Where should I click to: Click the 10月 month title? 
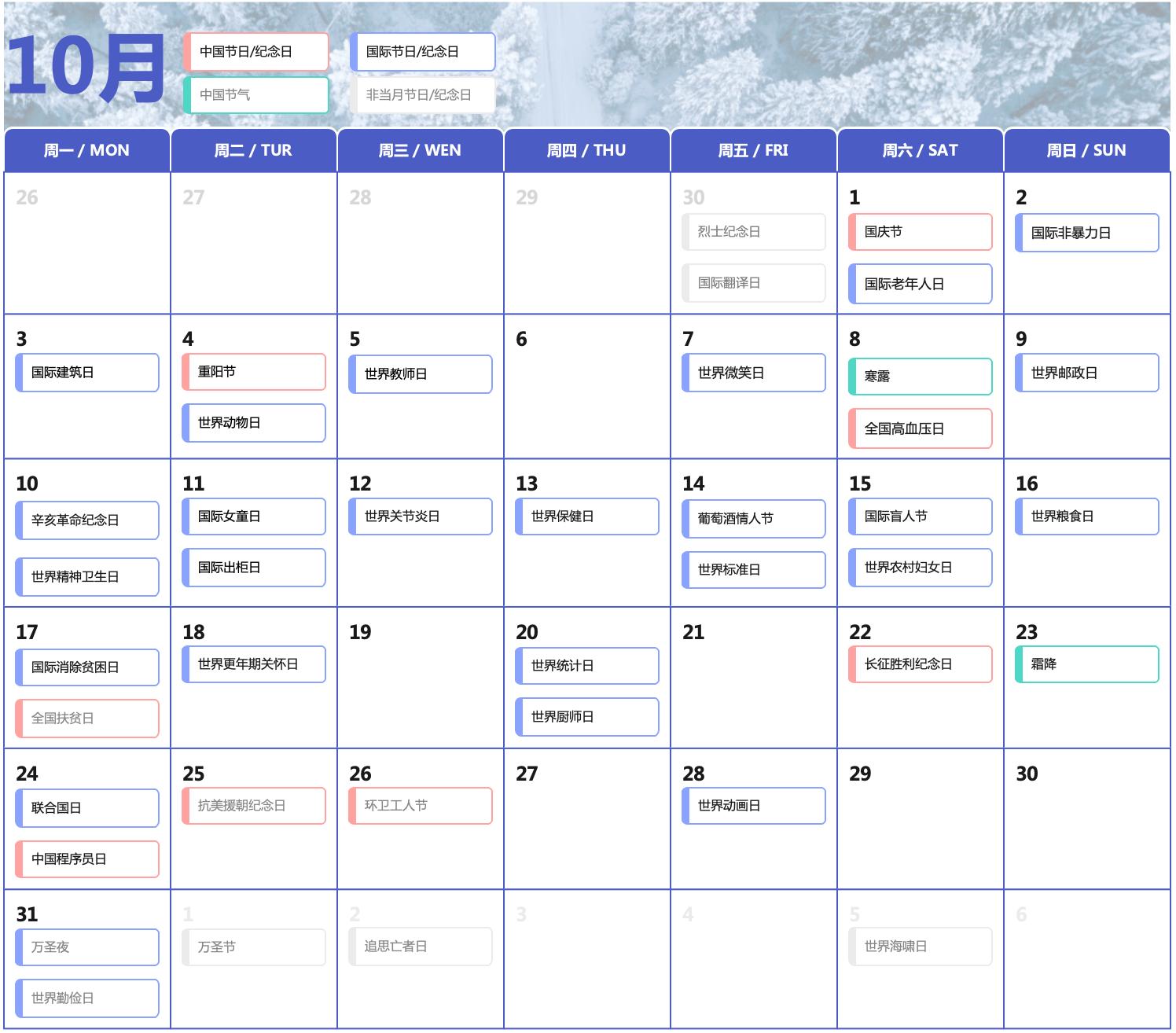pyautogui.click(x=86, y=69)
